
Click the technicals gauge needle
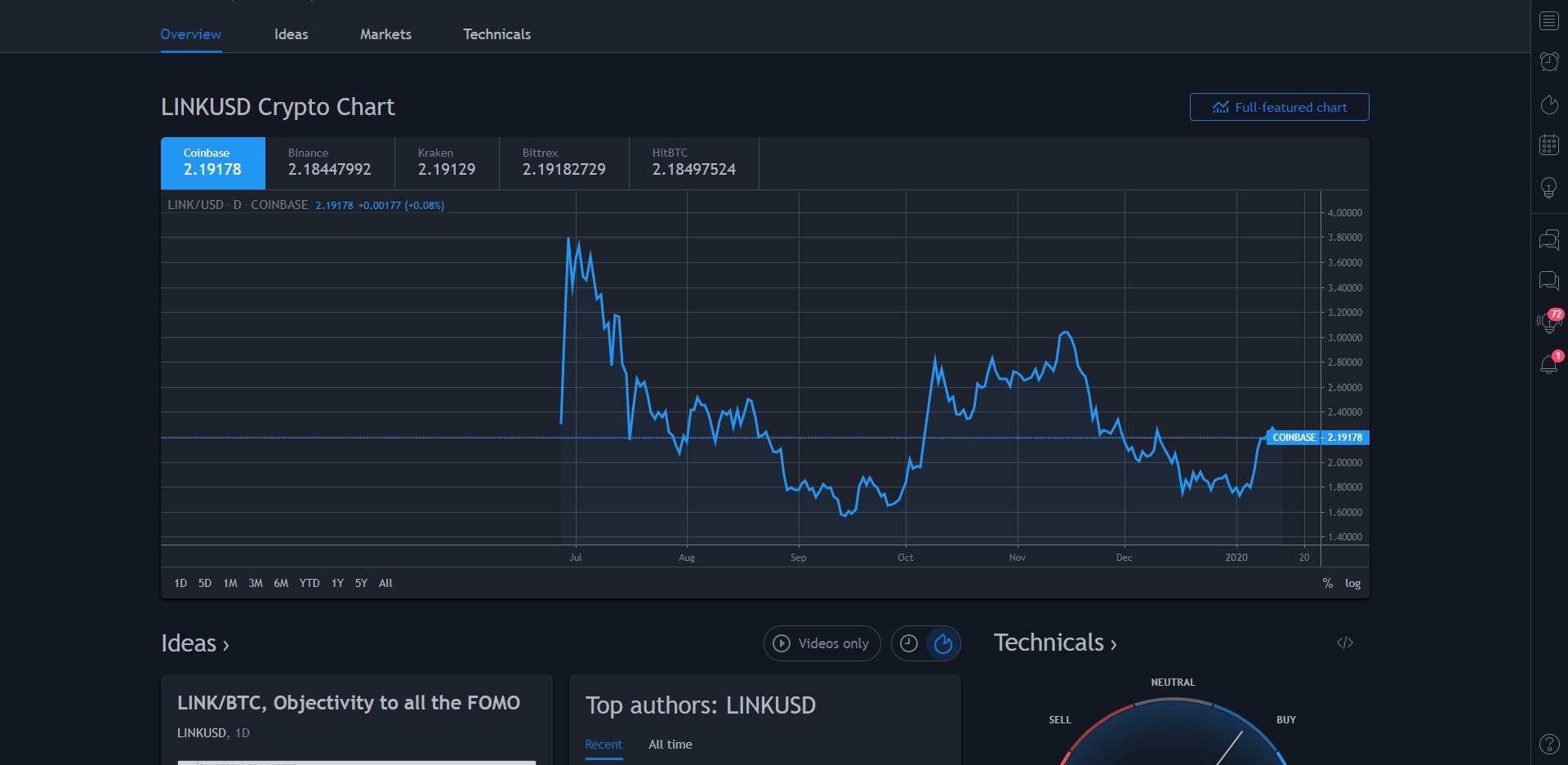coord(1228,749)
